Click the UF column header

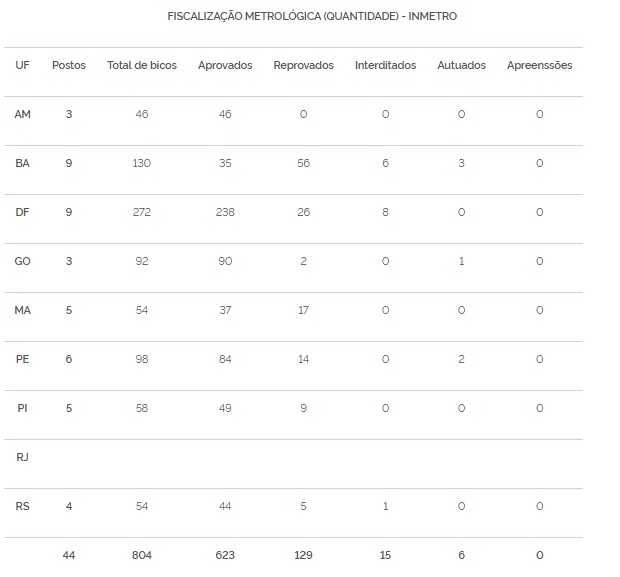(22, 65)
